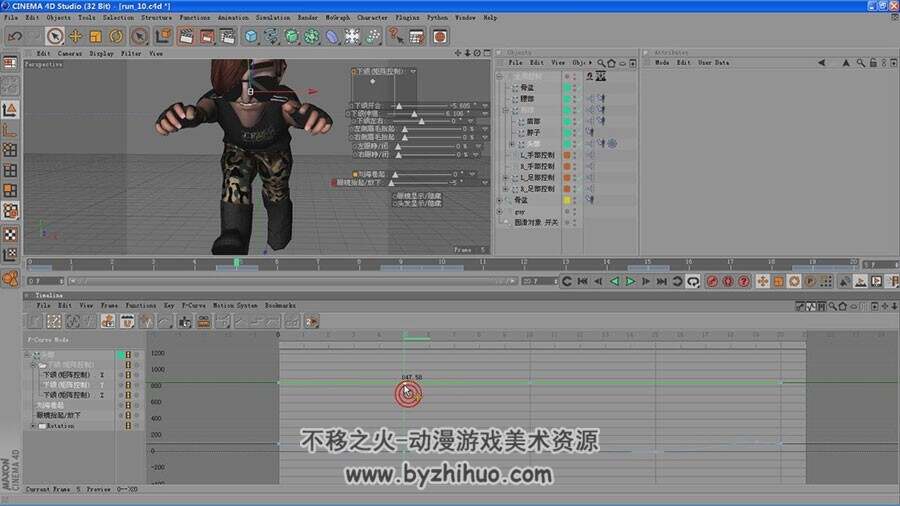Activate the Rotate tool
The image size is (900, 506).
tap(116, 37)
